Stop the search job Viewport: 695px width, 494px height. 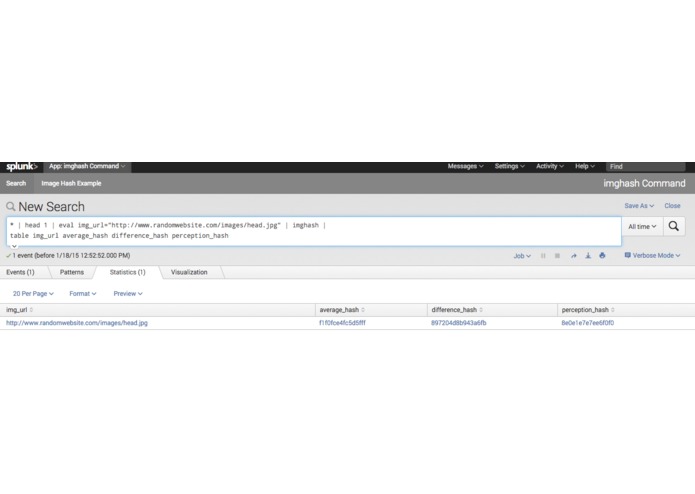(x=557, y=256)
